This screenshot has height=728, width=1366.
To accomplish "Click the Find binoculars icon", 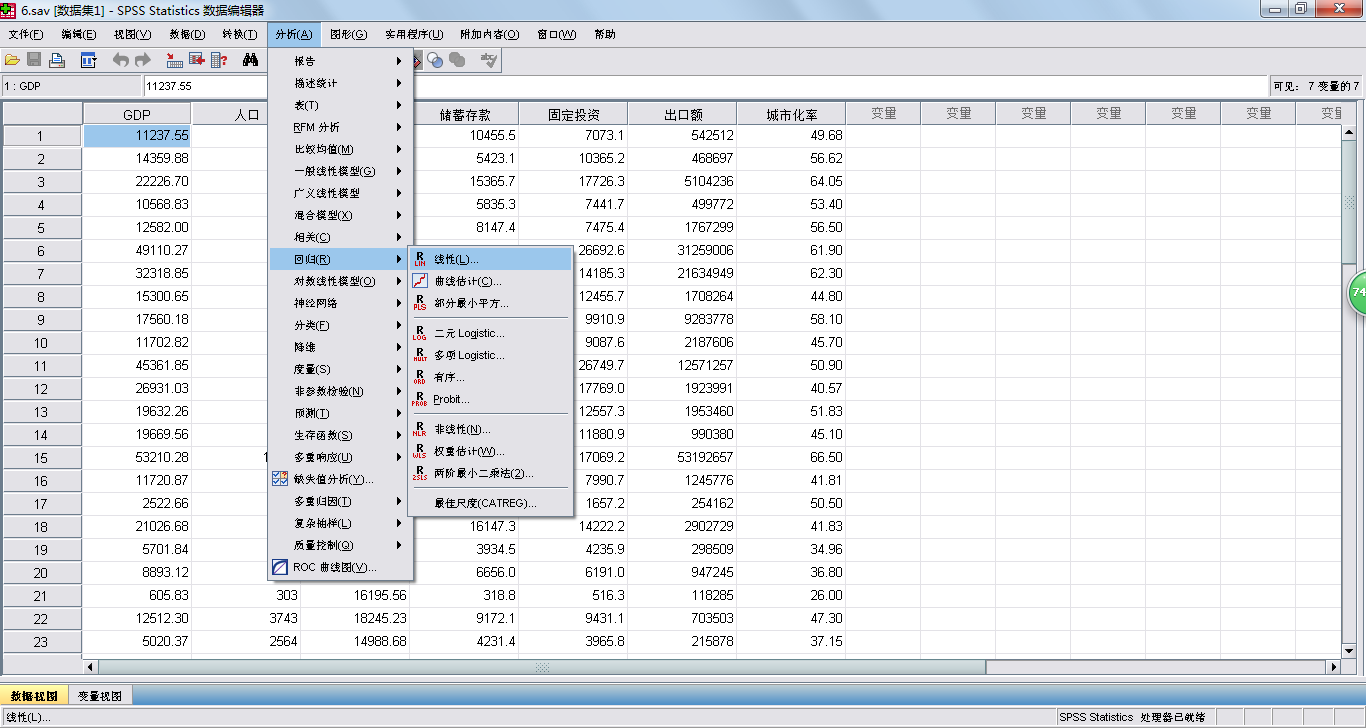I will [x=251, y=60].
